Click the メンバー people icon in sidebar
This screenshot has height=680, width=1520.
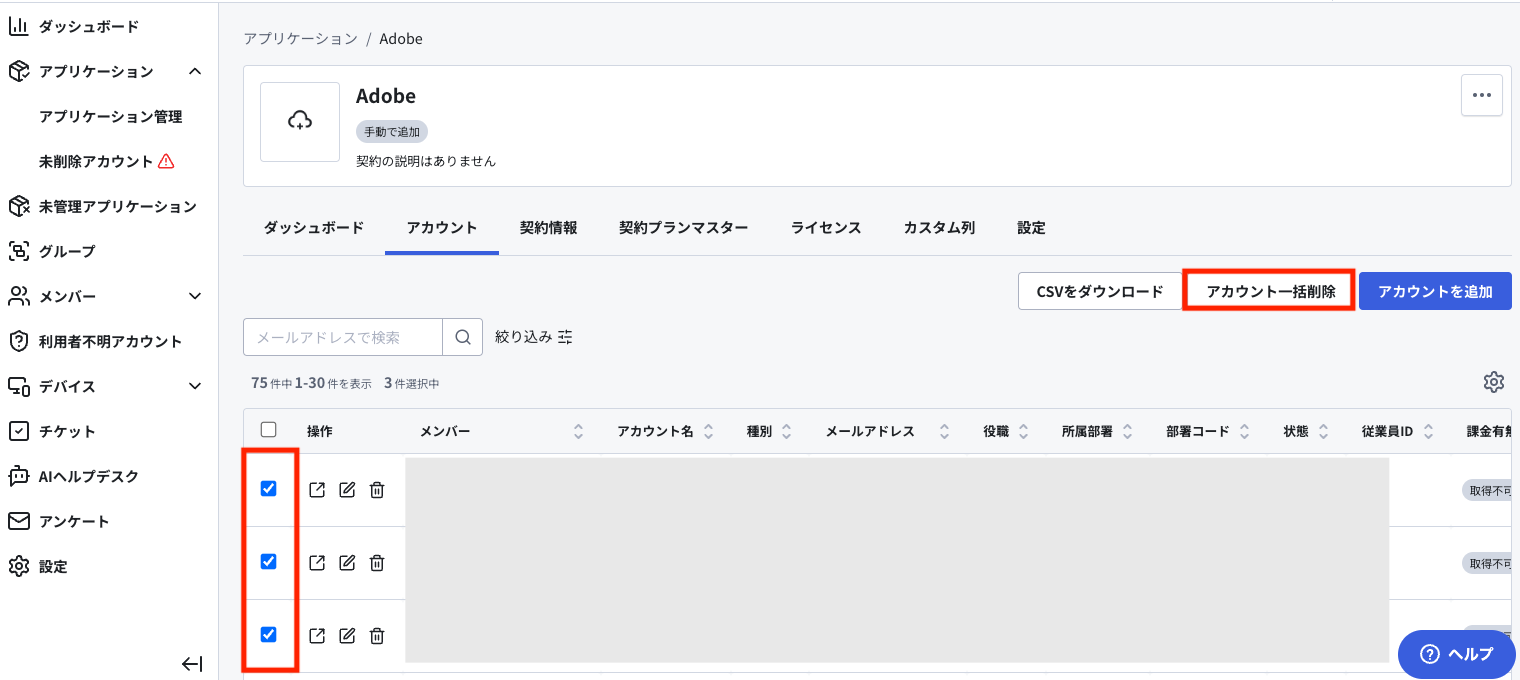[x=18, y=296]
